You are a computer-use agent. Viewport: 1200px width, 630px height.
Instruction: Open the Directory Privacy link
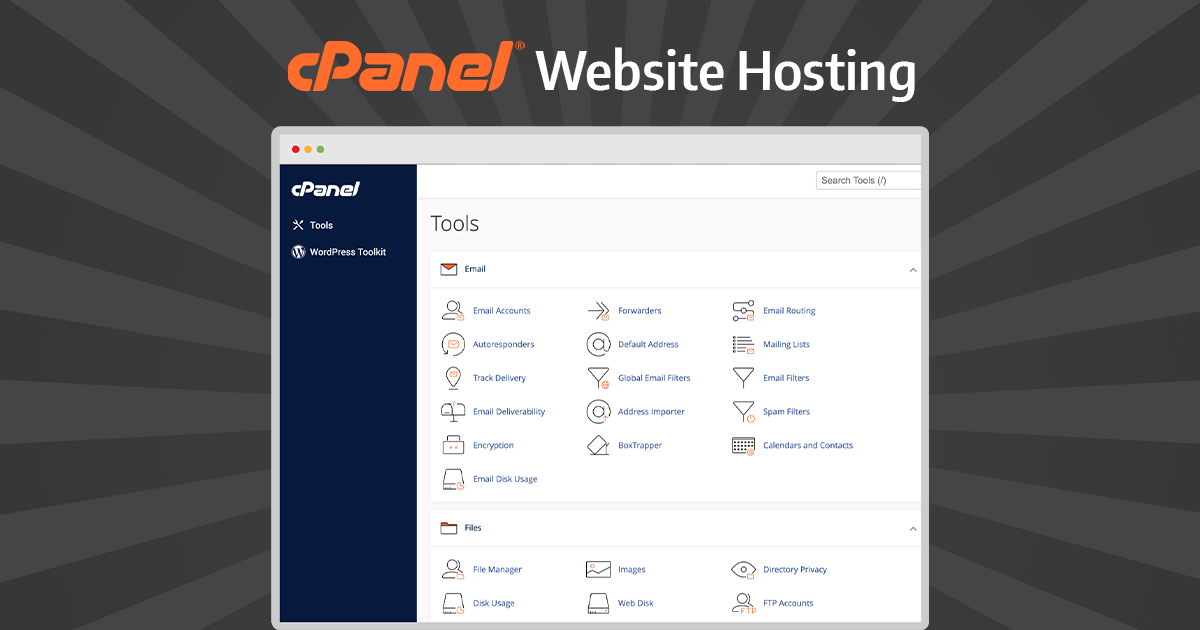coord(795,570)
